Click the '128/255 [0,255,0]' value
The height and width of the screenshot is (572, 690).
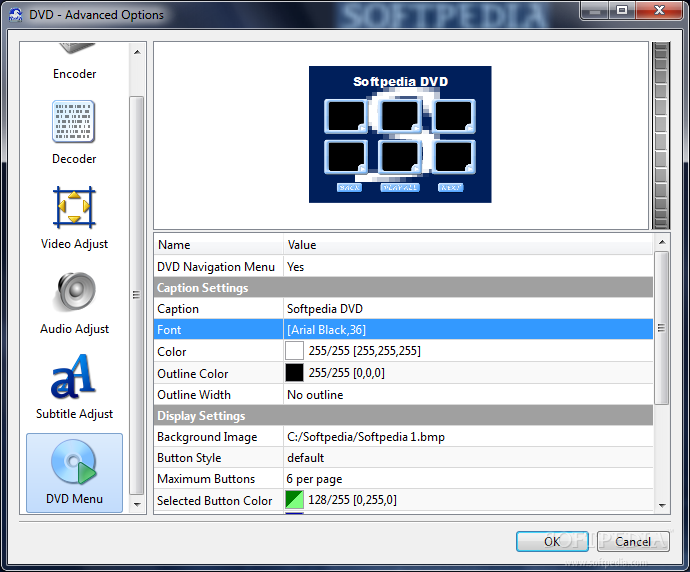click(x=352, y=500)
